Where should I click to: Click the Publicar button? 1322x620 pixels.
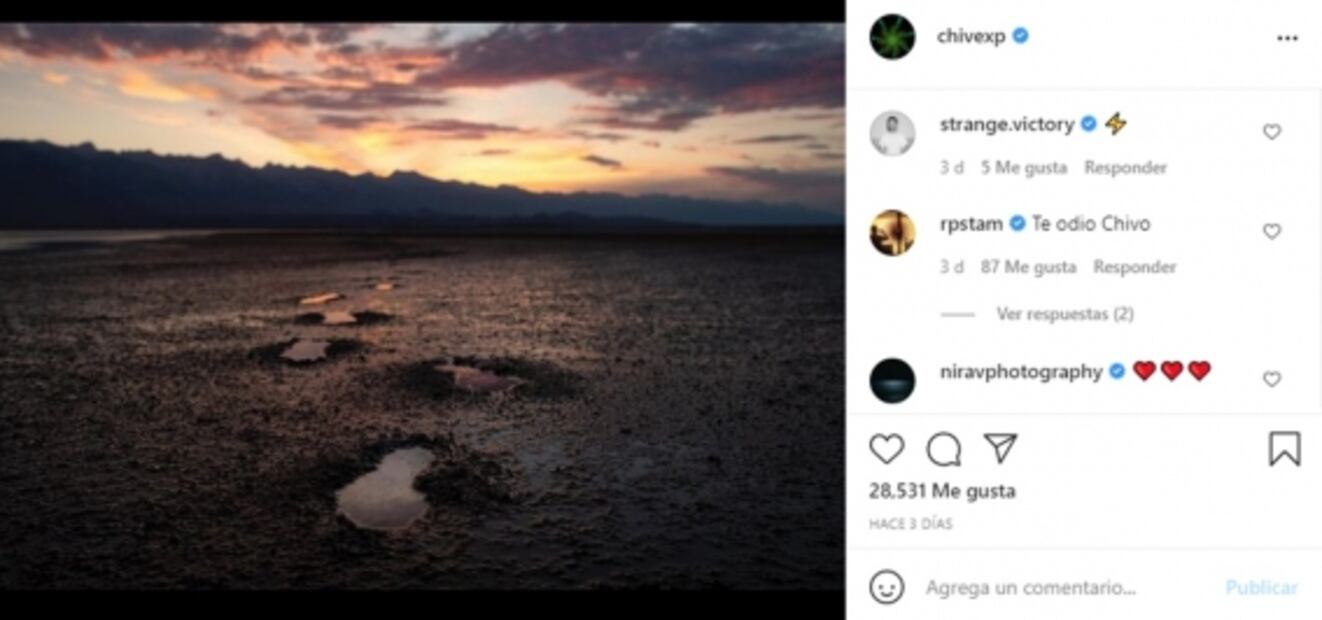click(1261, 588)
